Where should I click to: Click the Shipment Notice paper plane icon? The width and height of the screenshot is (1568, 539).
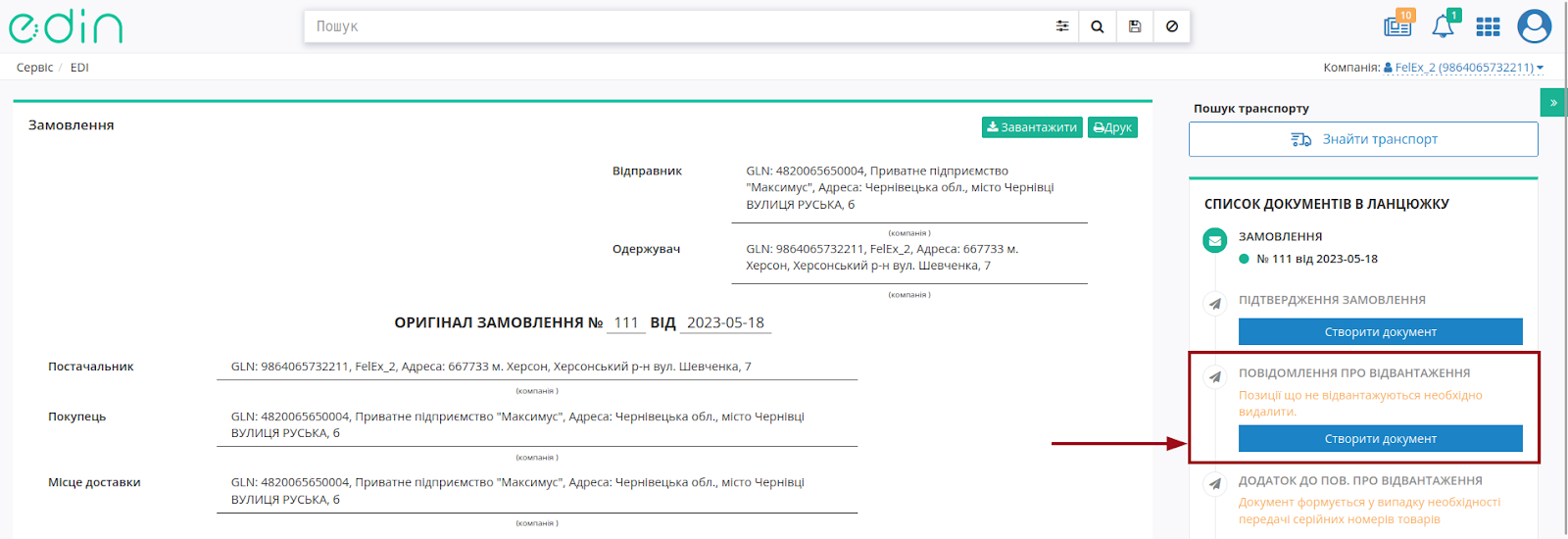click(1215, 376)
